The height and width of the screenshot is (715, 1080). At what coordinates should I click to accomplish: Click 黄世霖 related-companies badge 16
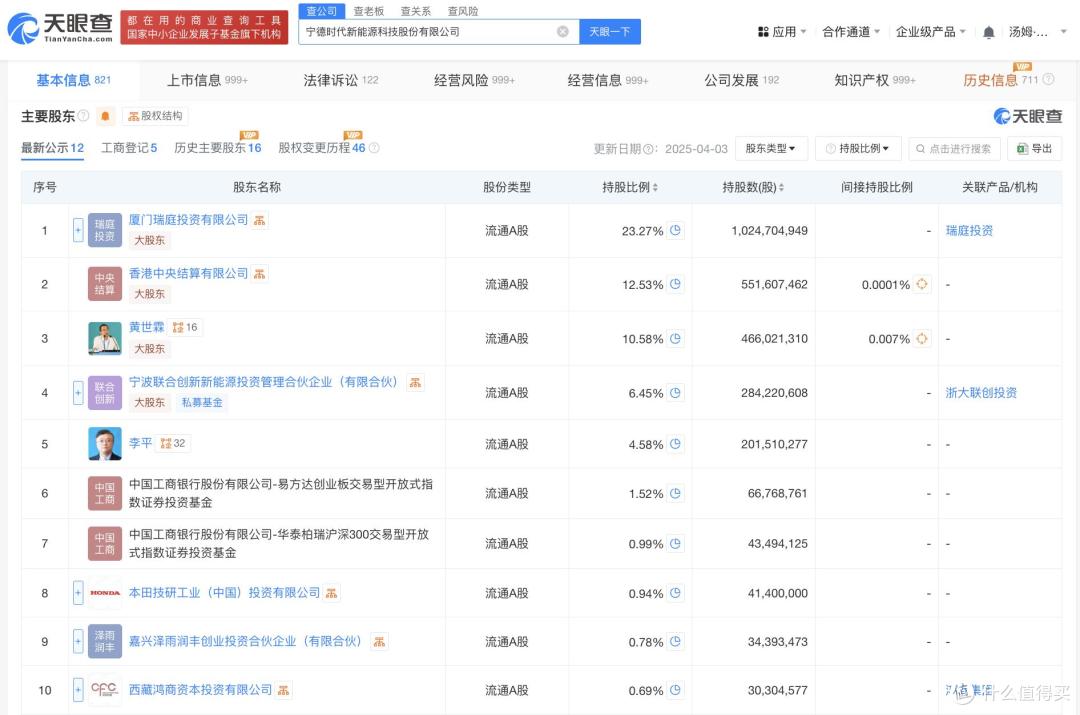point(185,328)
